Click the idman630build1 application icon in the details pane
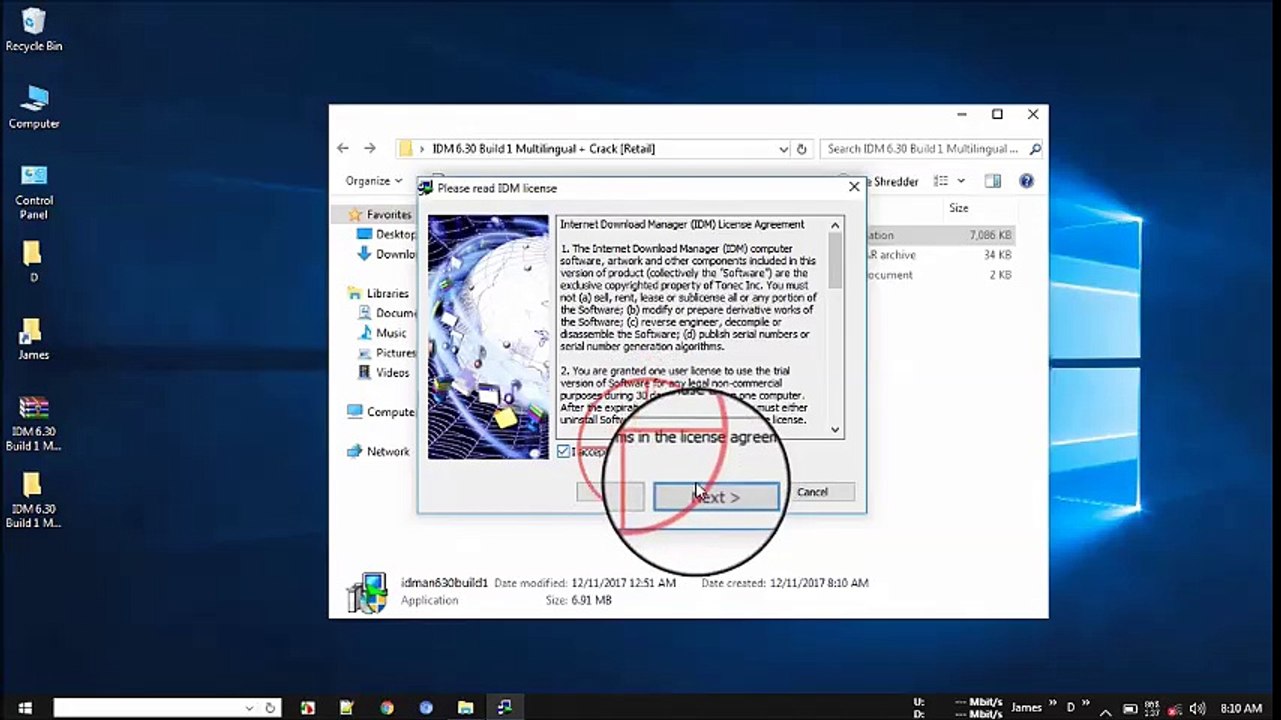This screenshot has height=720, width=1281. coord(367,592)
